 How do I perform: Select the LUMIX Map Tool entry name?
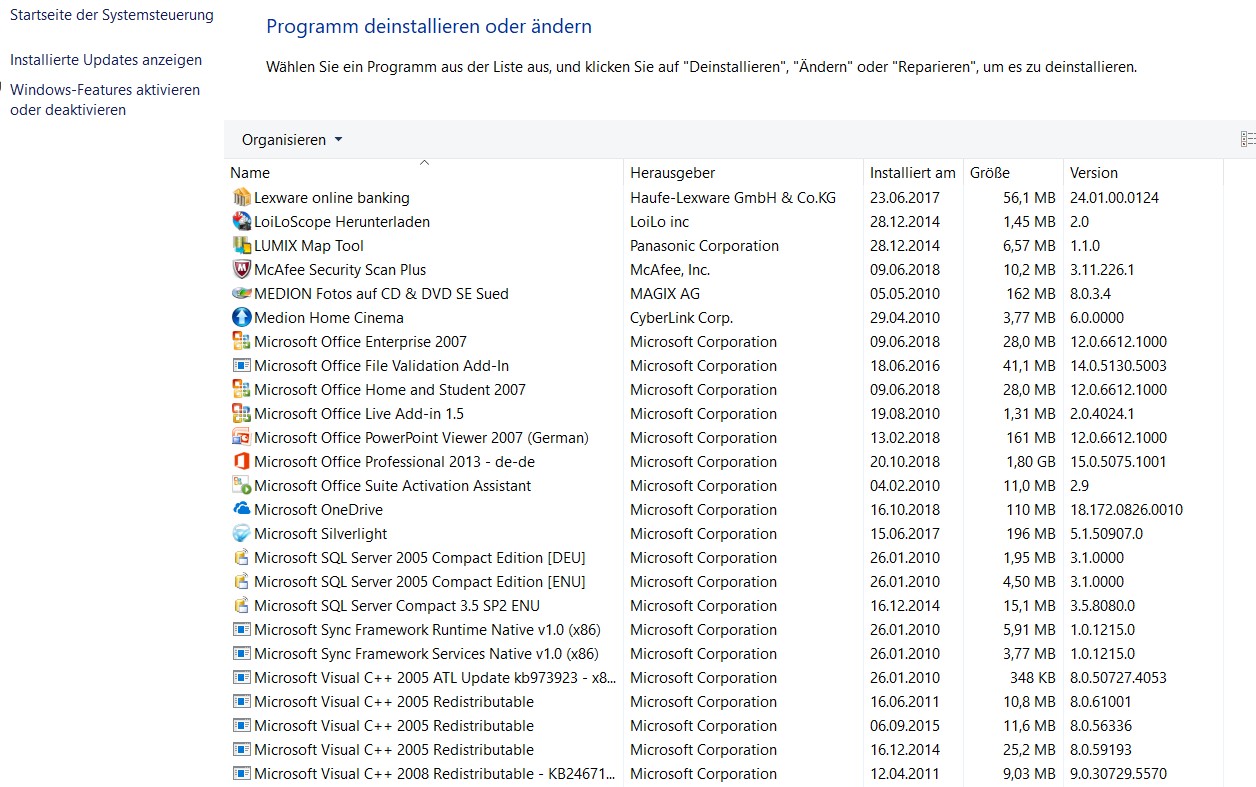309,246
